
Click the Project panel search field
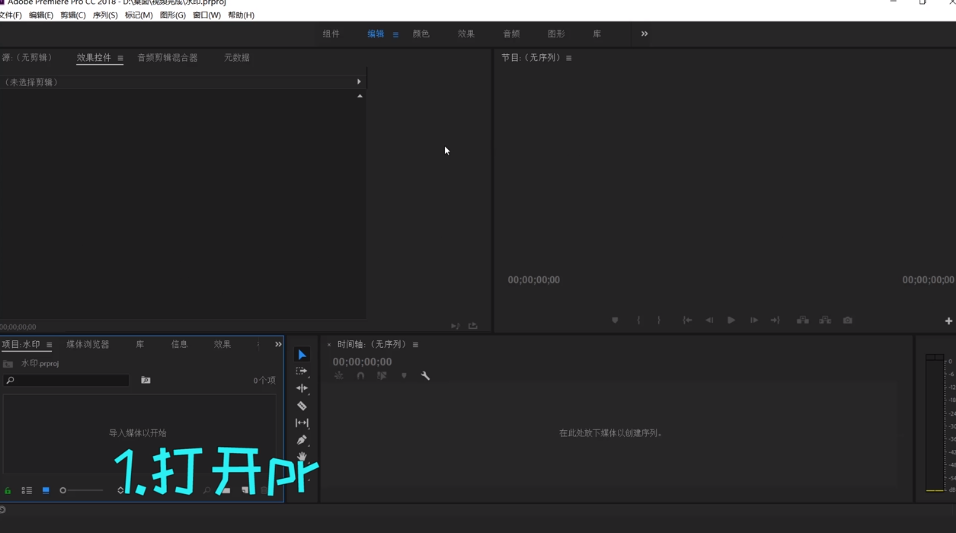click(x=66, y=380)
